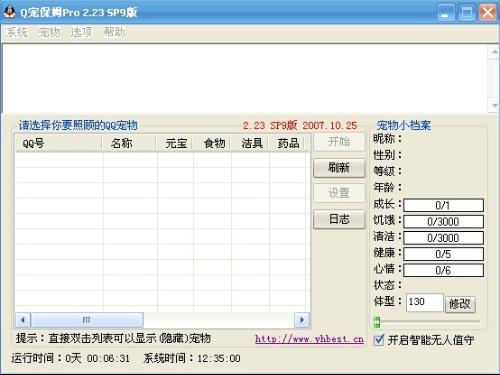Screen dimensions: 500x375
Task: Click the 体型 input field showing 130
Action: pyautogui.click(x=425, y=302)
